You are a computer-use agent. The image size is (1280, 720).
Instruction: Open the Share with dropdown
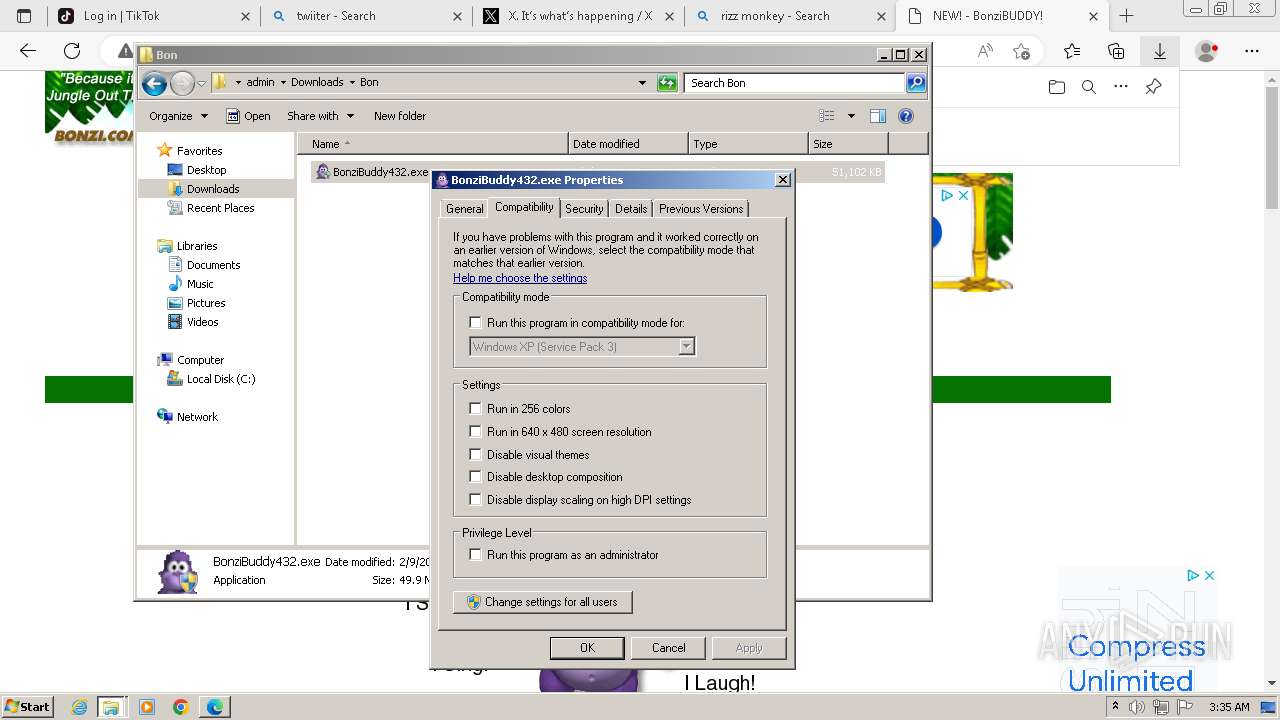point(320,116)
